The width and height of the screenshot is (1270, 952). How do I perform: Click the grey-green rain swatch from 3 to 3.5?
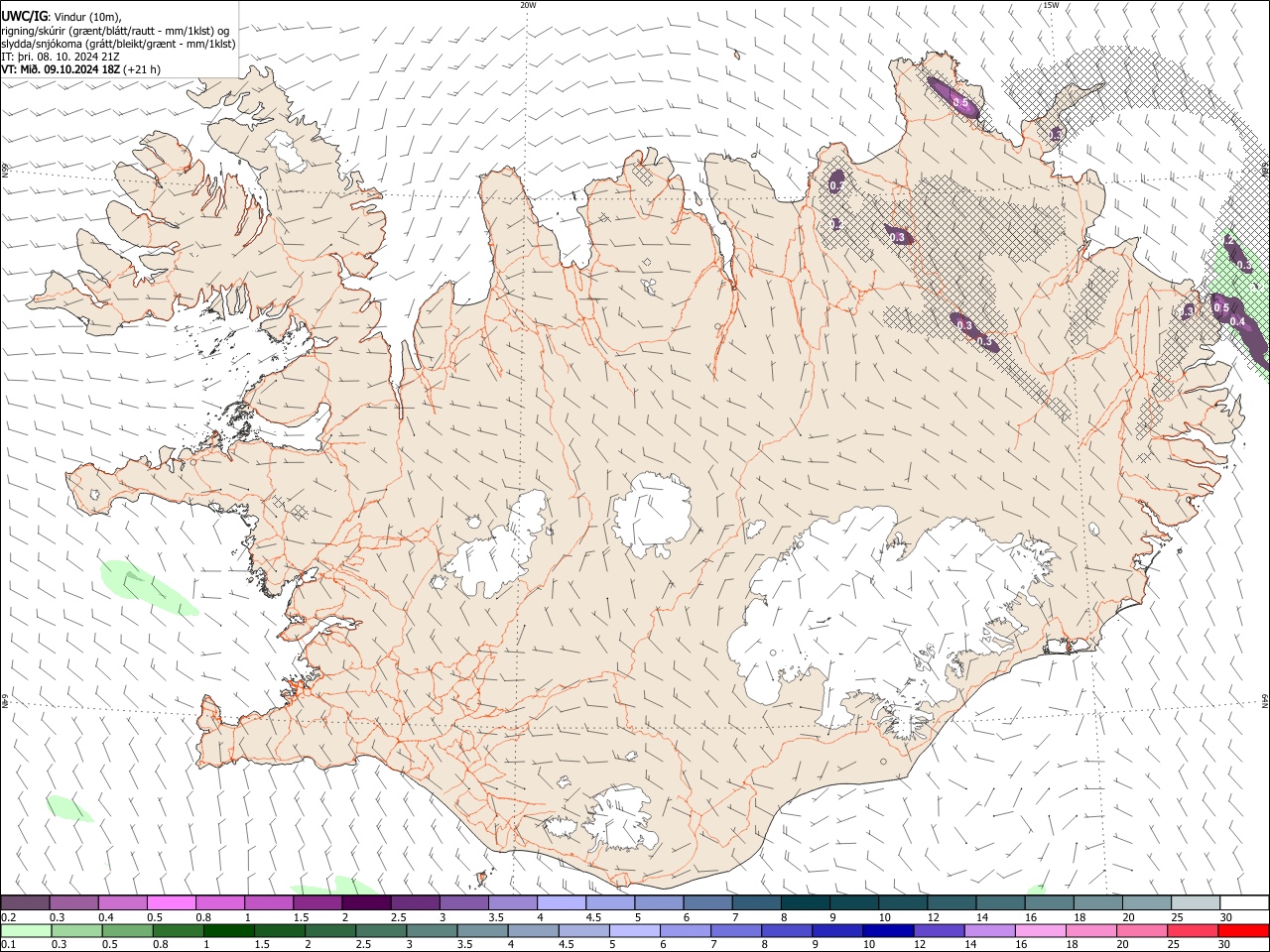432,930
